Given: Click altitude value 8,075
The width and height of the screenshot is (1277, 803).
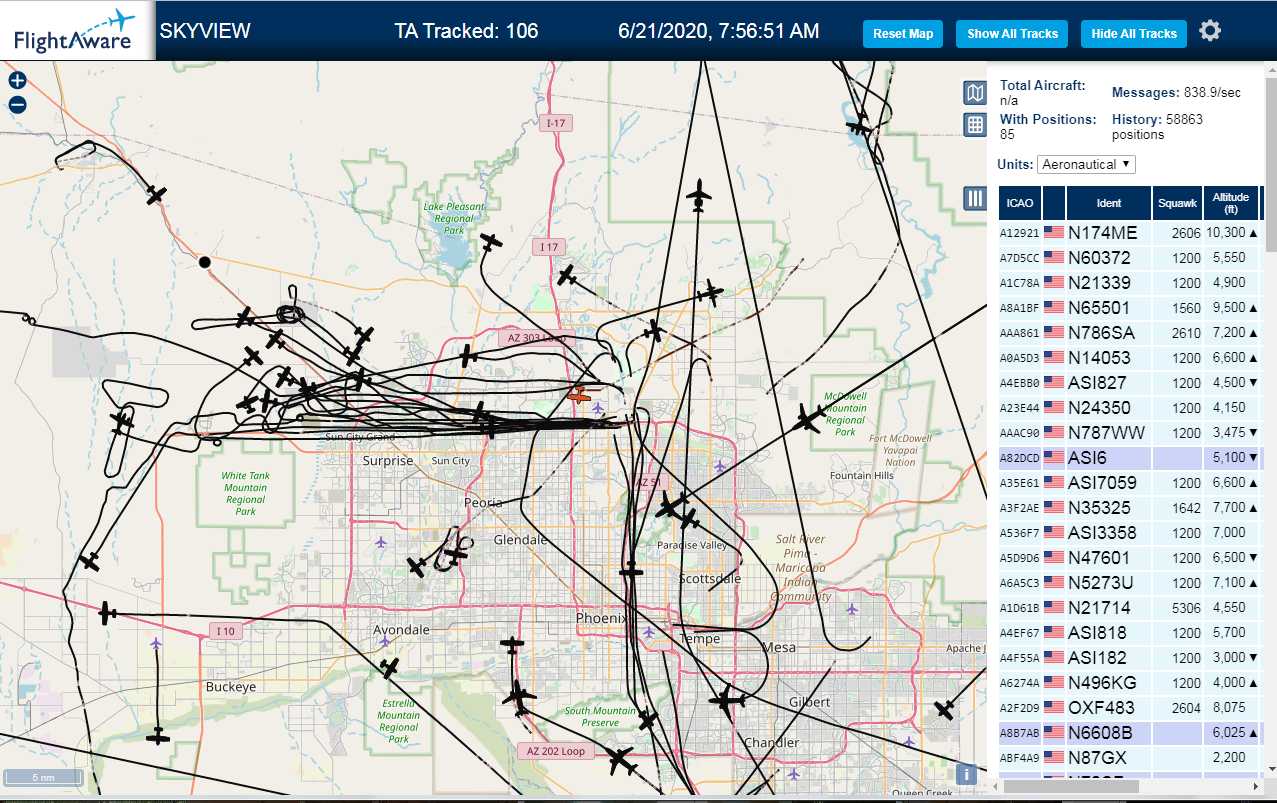Looking at the screenshot, I should coord(1228,707).
